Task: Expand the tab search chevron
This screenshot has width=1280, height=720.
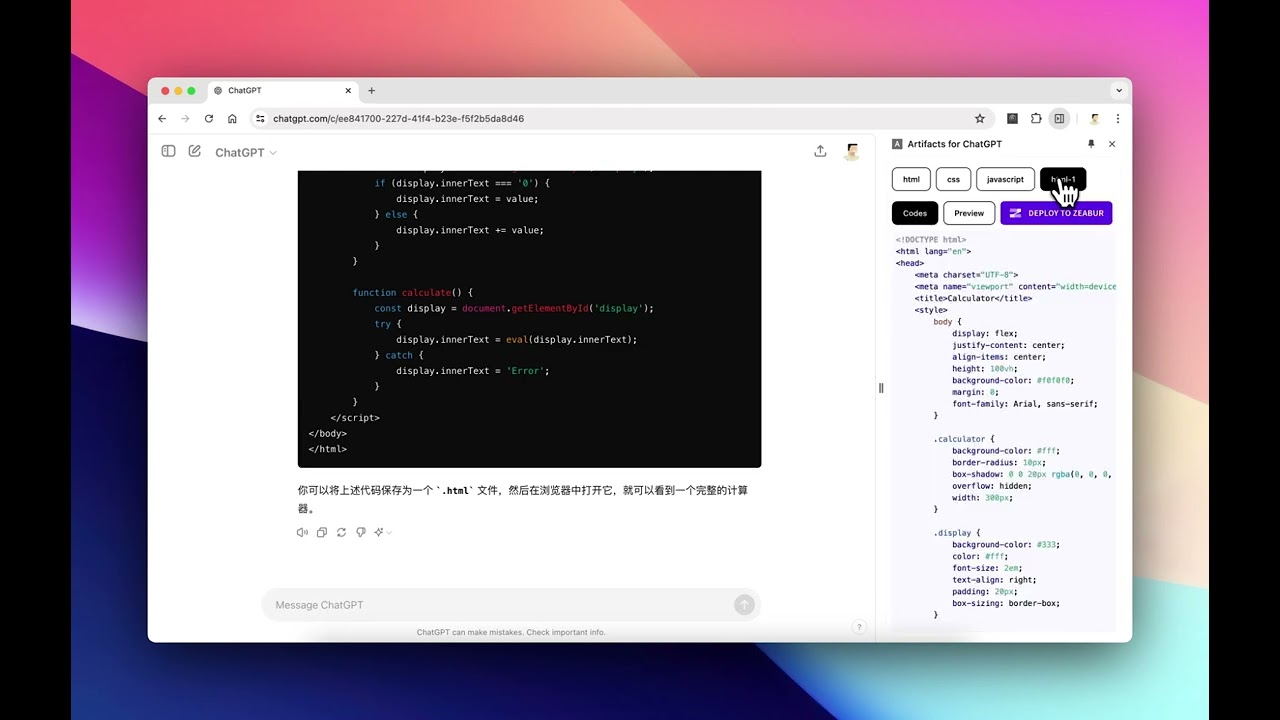Action: coord(1119,90)
